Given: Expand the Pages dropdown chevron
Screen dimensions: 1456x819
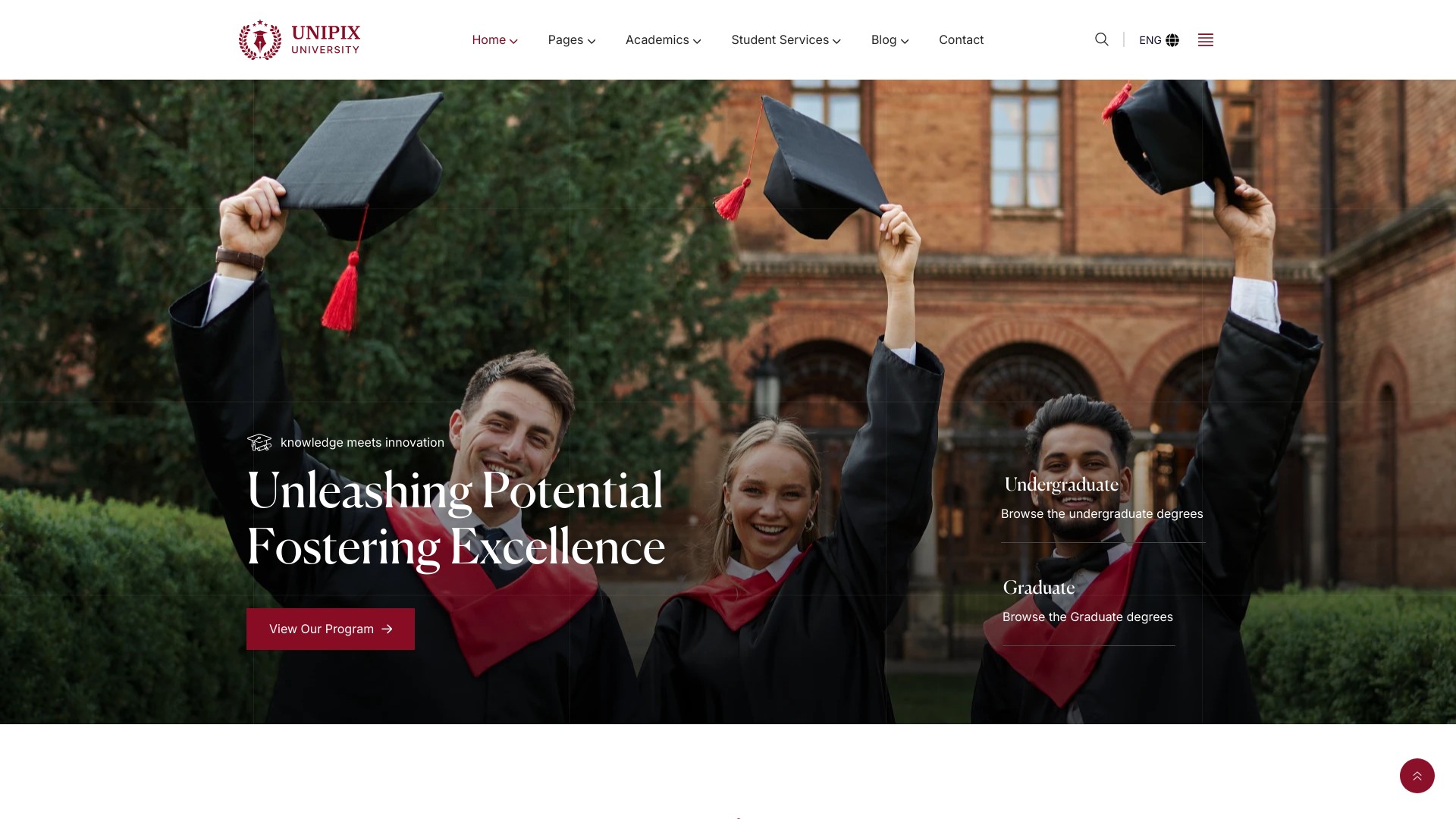Looking at the screenshot, I should coord(591,41).
